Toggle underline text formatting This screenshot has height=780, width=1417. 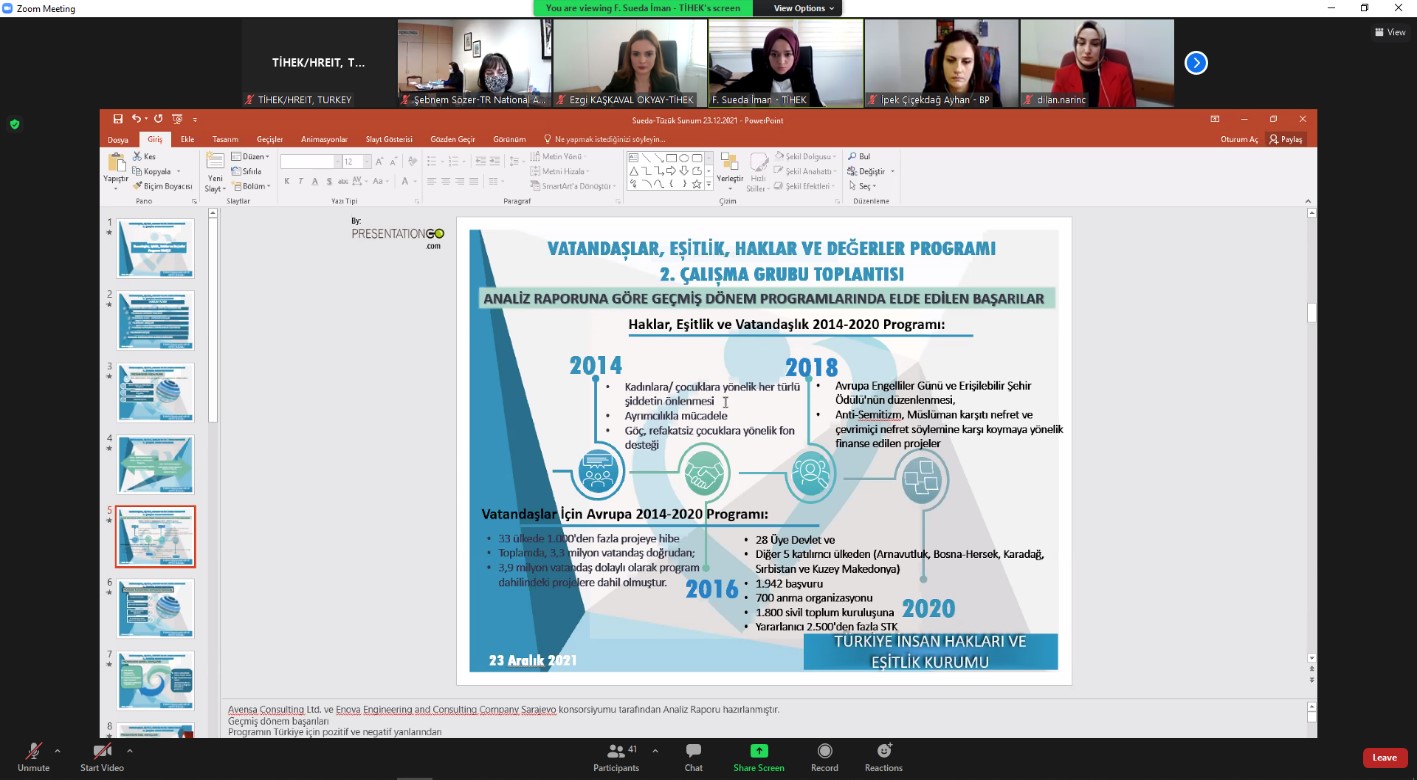pos(315,181)
